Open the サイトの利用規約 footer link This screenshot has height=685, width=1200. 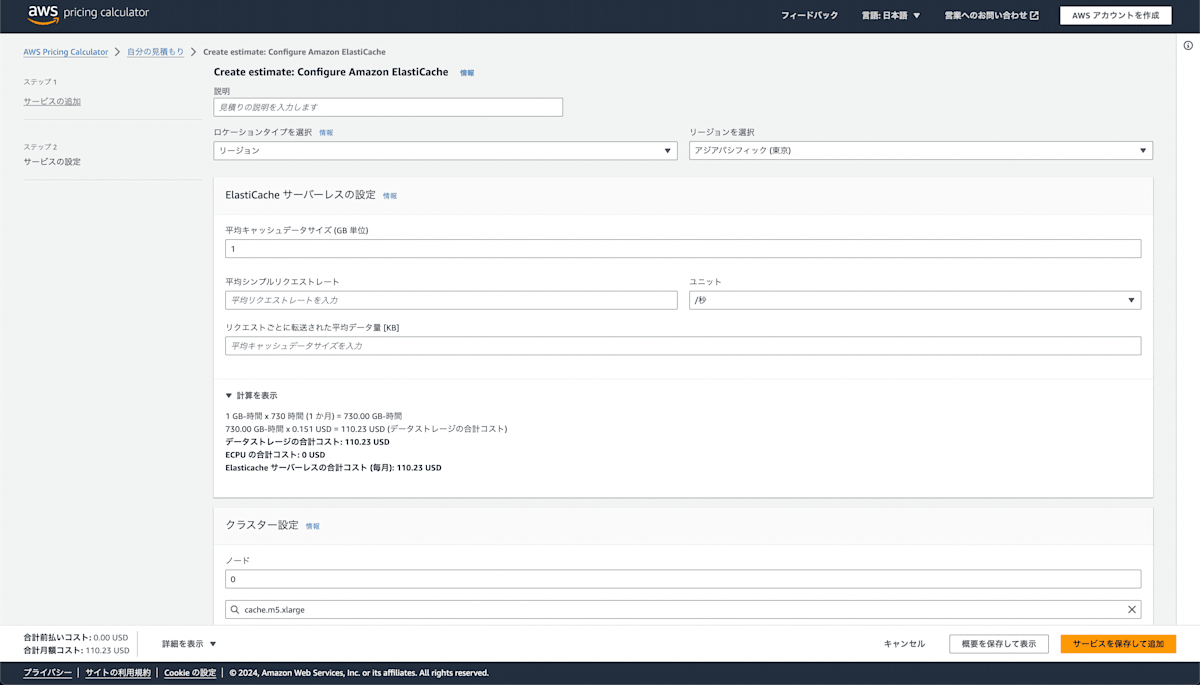point(118,673)
